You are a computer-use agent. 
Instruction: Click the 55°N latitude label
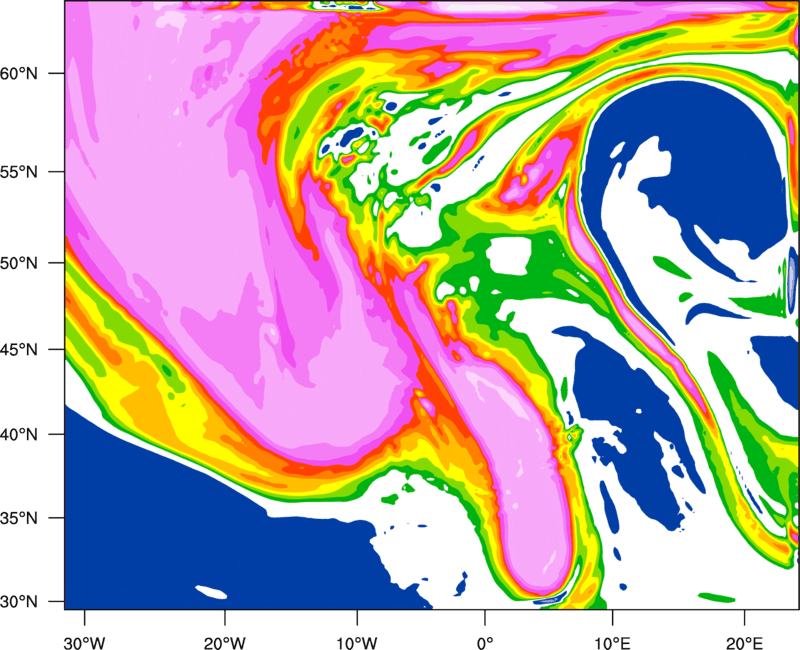tap(19, 172)
